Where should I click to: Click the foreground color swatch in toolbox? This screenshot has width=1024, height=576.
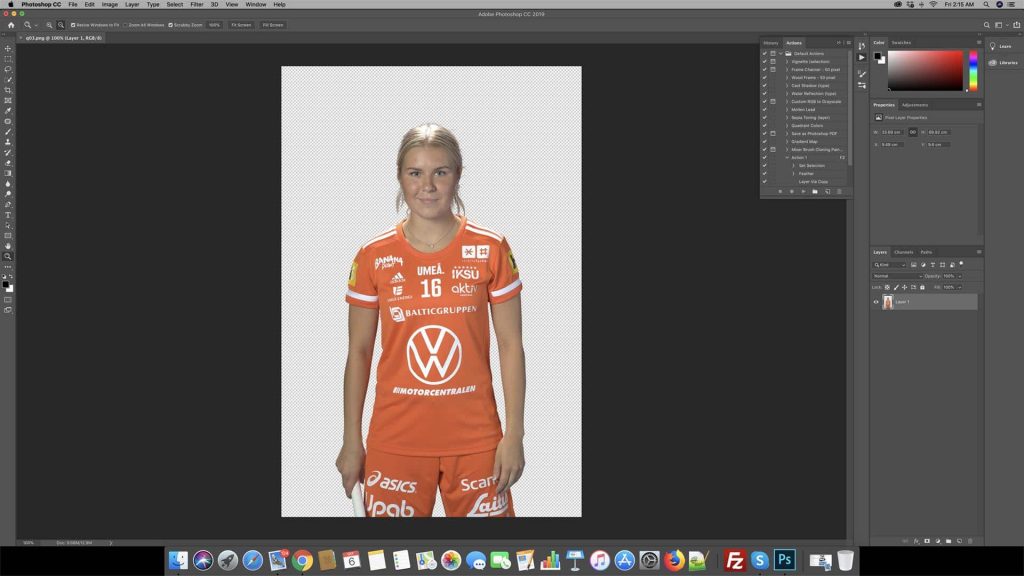[x=6, y=285]
